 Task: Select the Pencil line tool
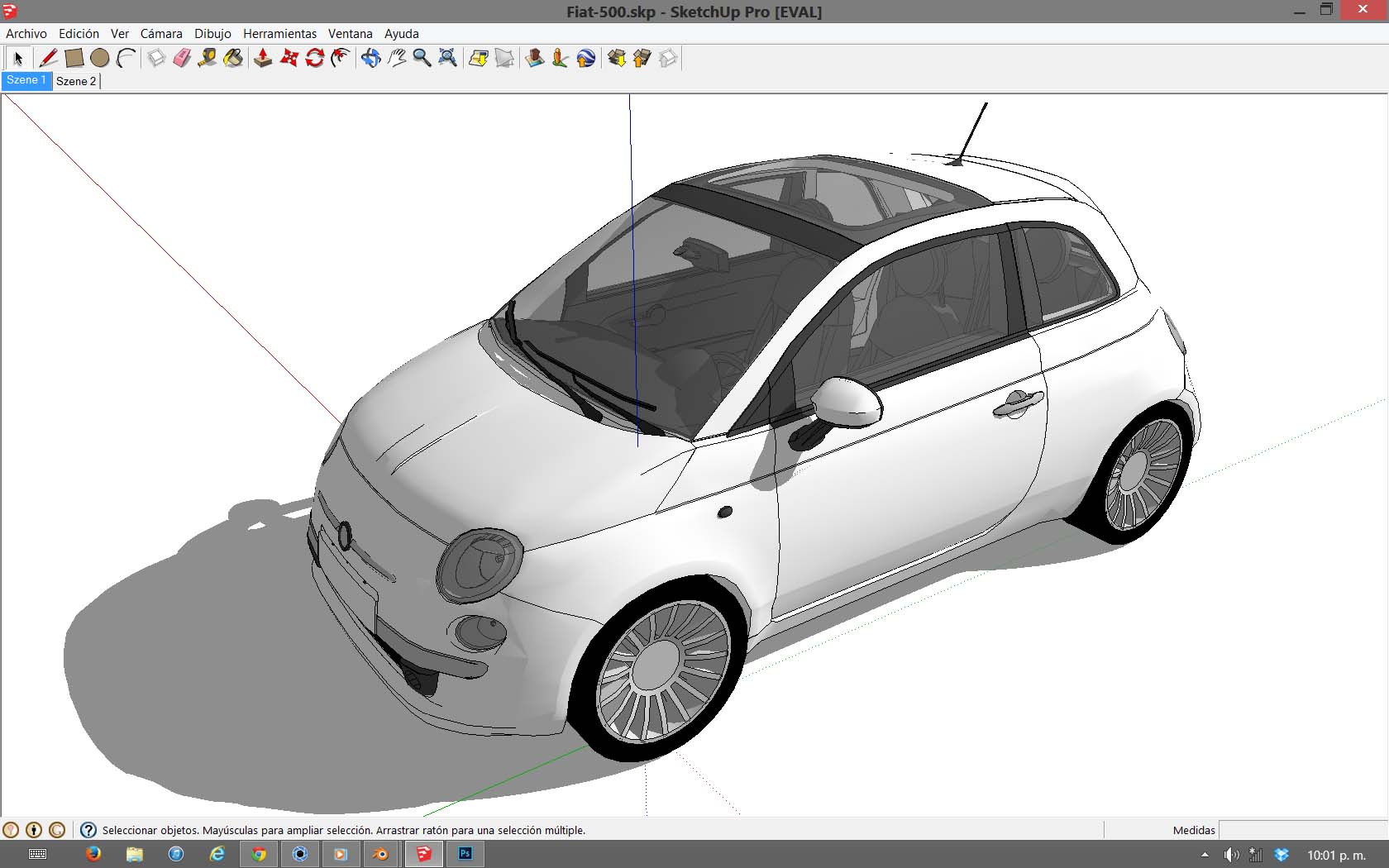pos(48,58)
